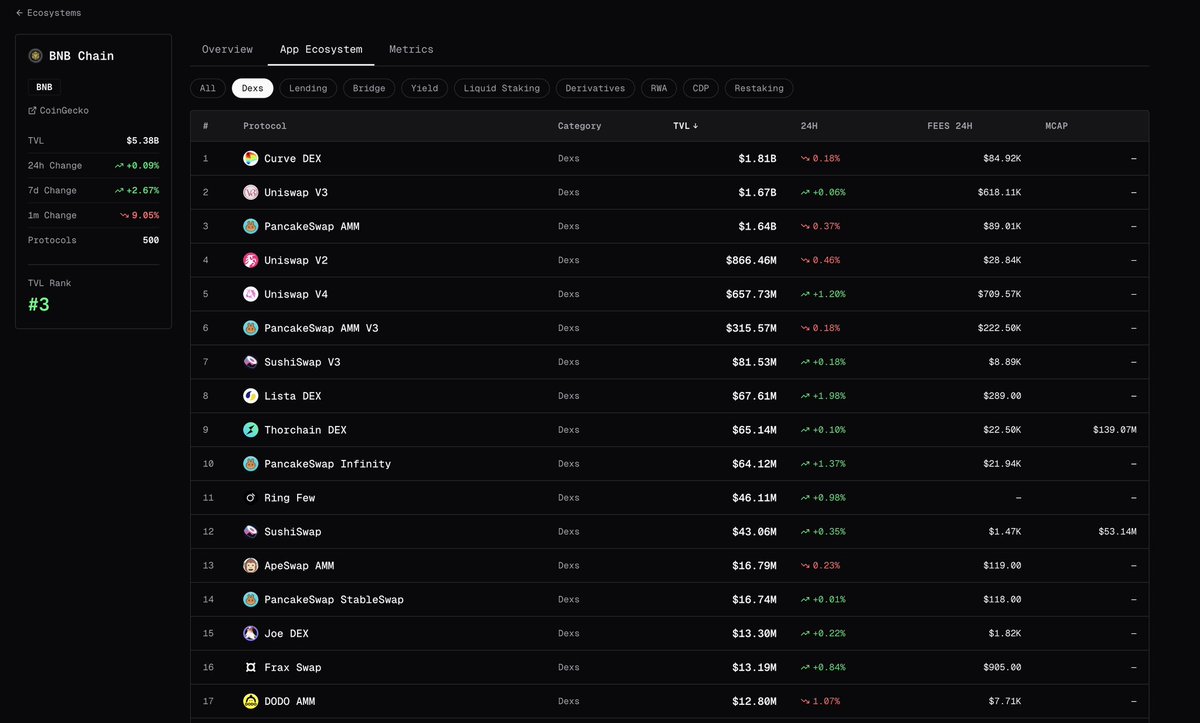The height and width of the screenshot is (723, 1200).
Task: Click the #3 TVL Rank value
Action: tap(38, 305)
